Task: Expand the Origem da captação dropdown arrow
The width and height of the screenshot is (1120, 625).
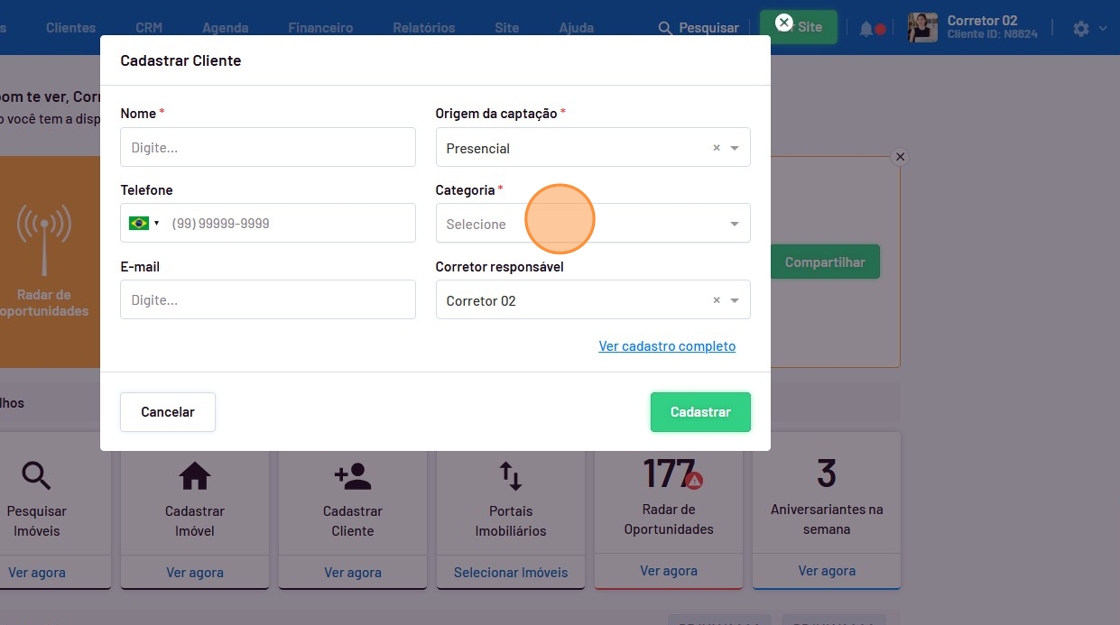Action: (x=735, y=148)
